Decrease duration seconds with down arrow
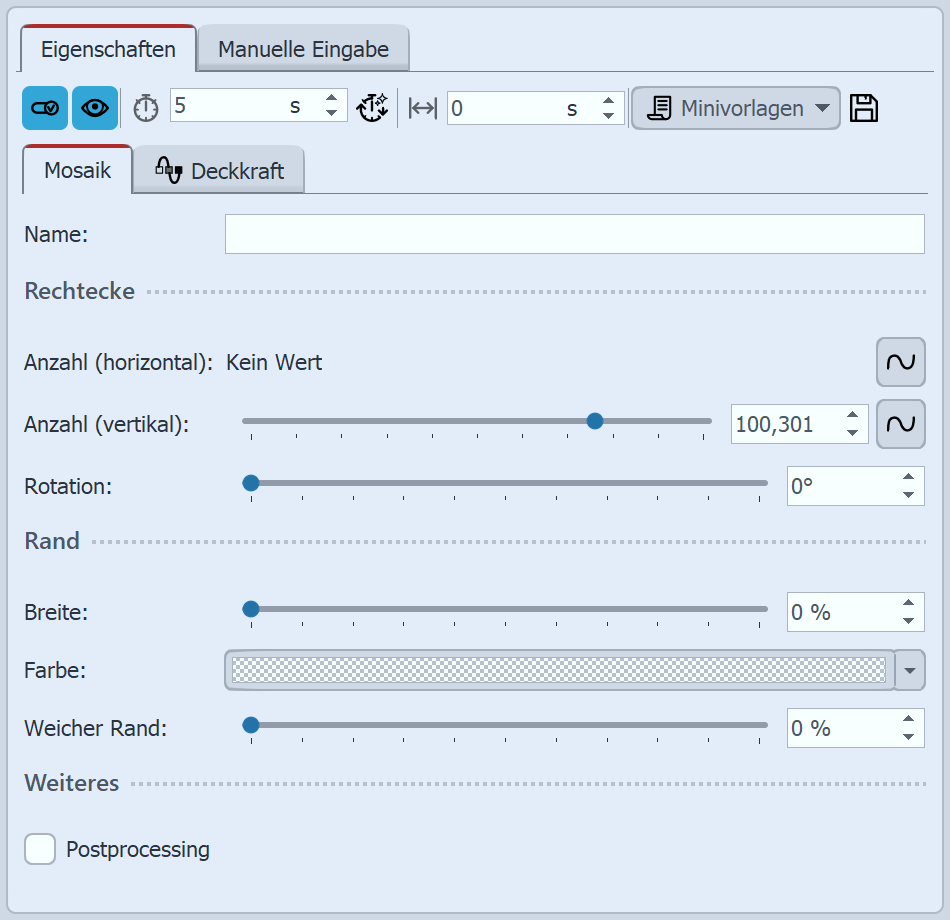950x920 pixels. tap(332, 114)
